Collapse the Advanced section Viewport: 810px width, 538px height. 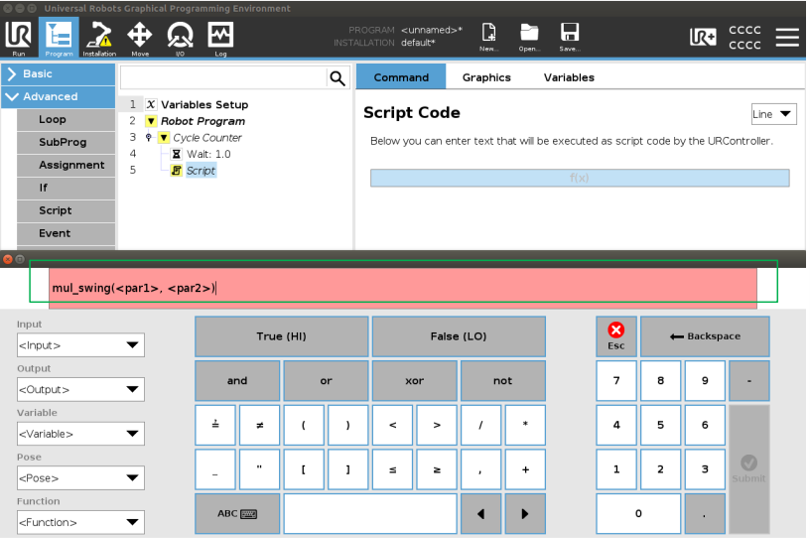pyautogui.click(x=58, y=97)
